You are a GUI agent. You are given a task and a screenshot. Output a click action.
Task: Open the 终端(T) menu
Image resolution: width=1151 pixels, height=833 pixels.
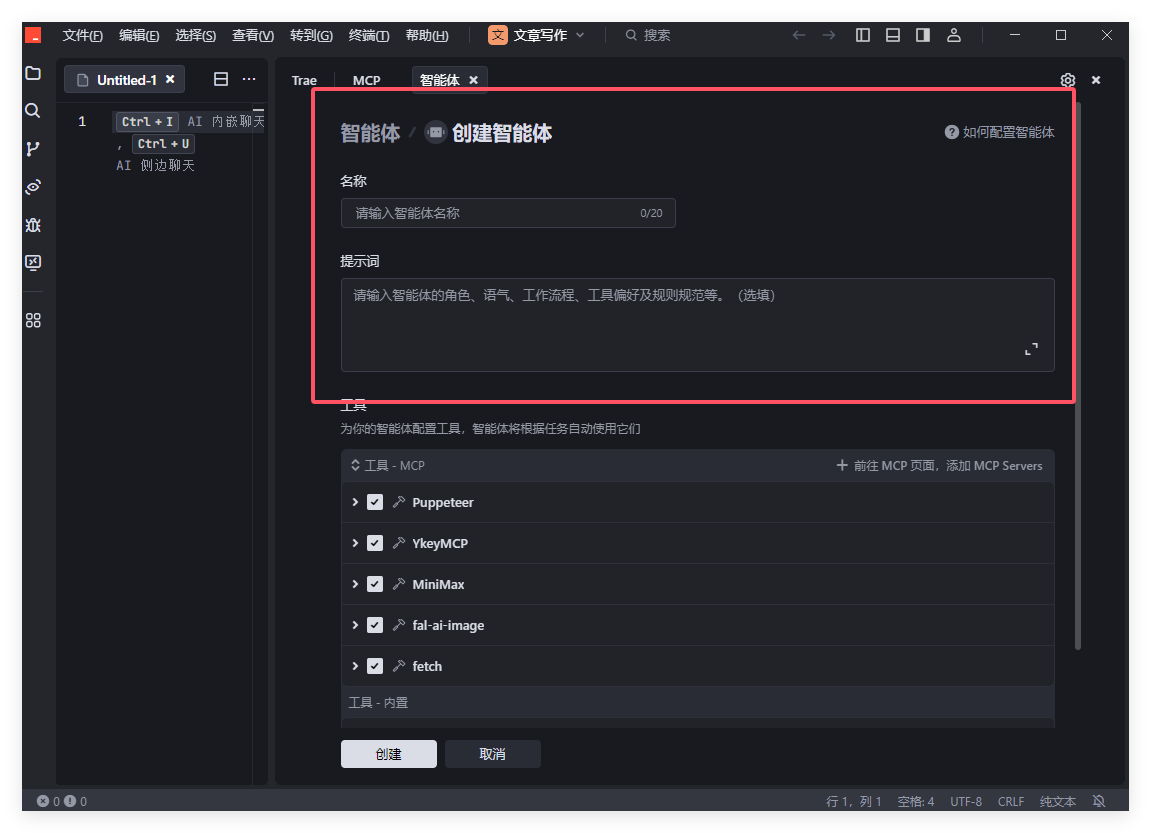coord(369,35)
